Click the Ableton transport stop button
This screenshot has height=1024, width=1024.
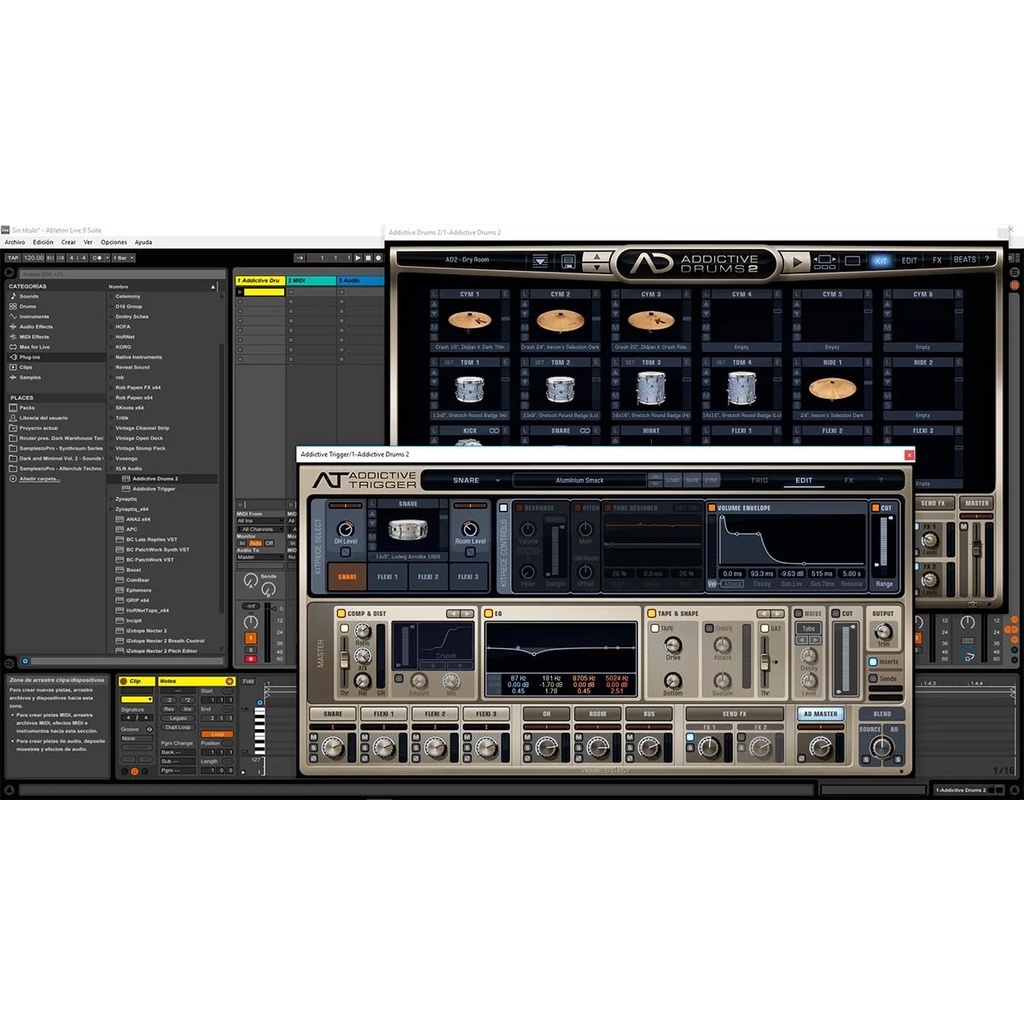click(368, 258)
